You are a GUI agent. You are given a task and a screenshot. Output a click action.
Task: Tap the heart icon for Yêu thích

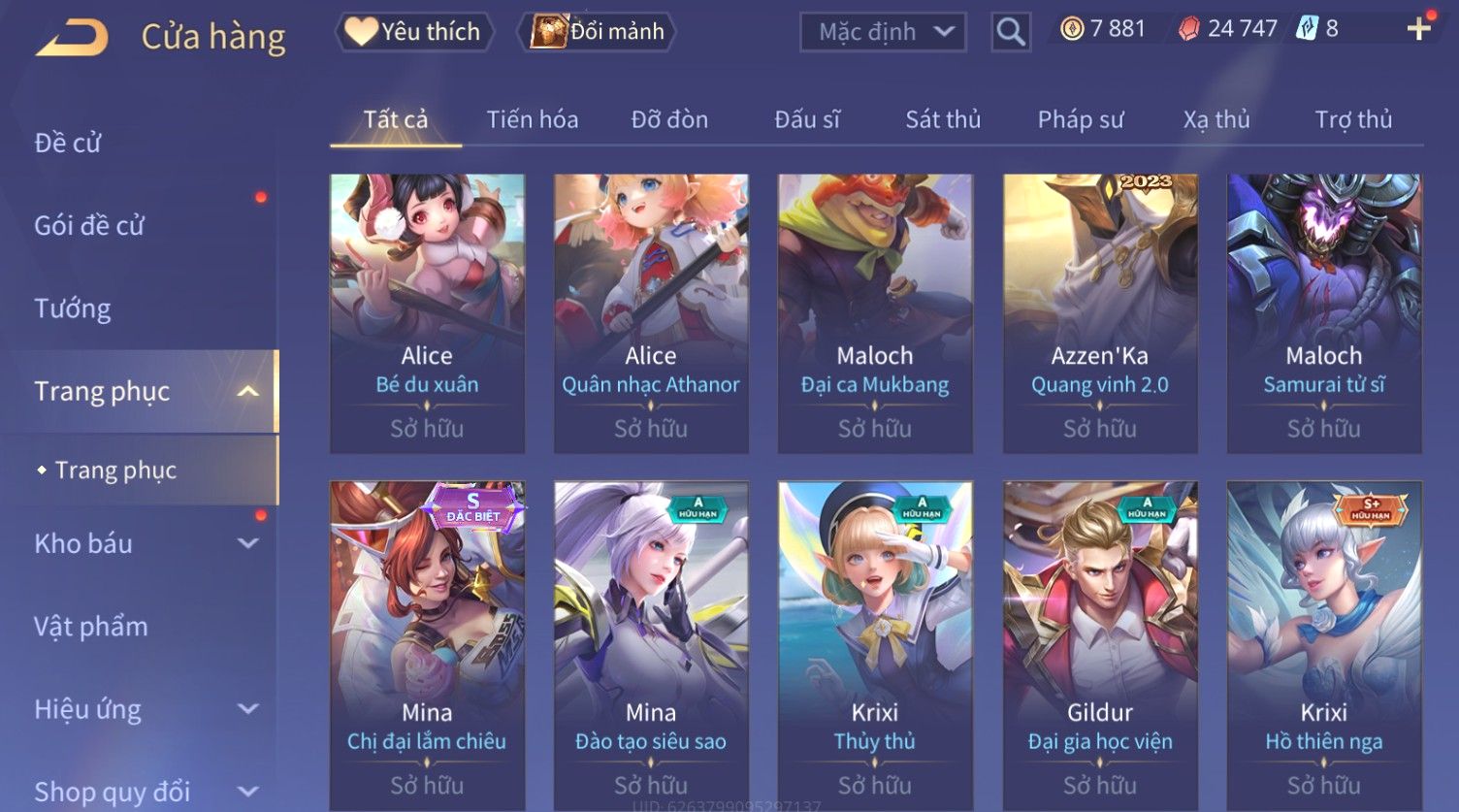tap(360, 32)
